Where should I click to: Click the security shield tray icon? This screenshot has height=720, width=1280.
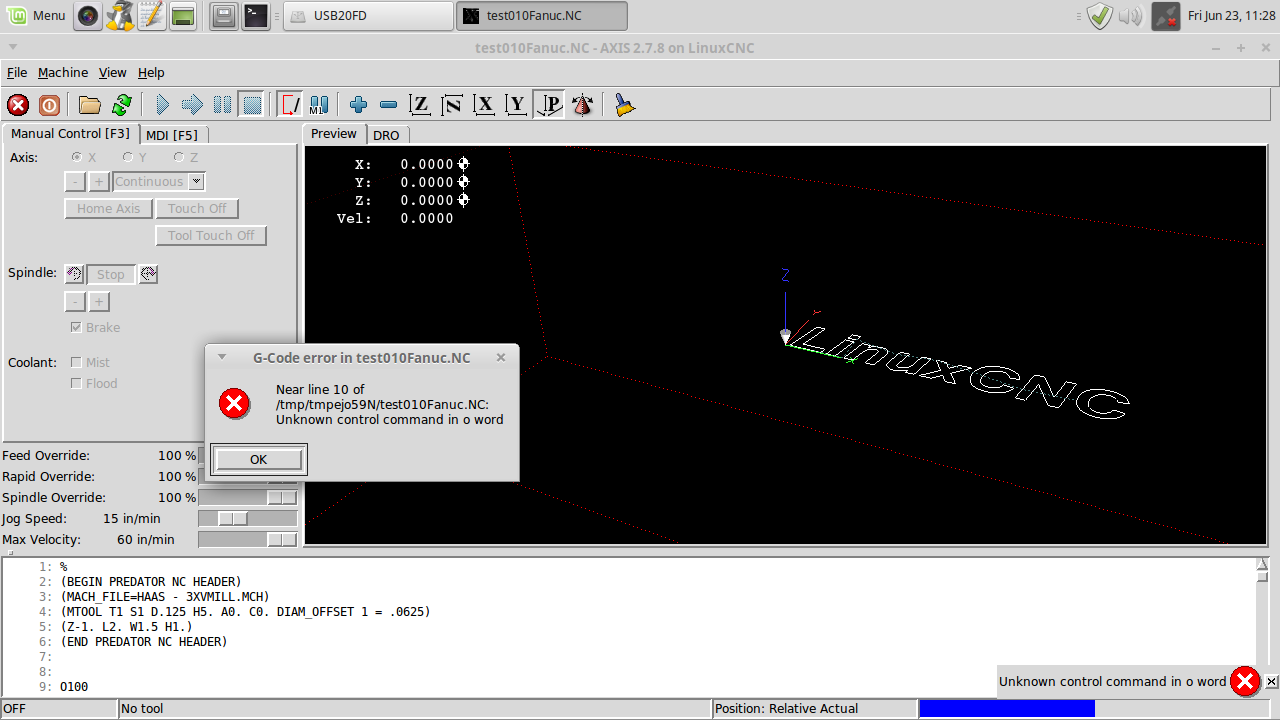coord(1100,16)
